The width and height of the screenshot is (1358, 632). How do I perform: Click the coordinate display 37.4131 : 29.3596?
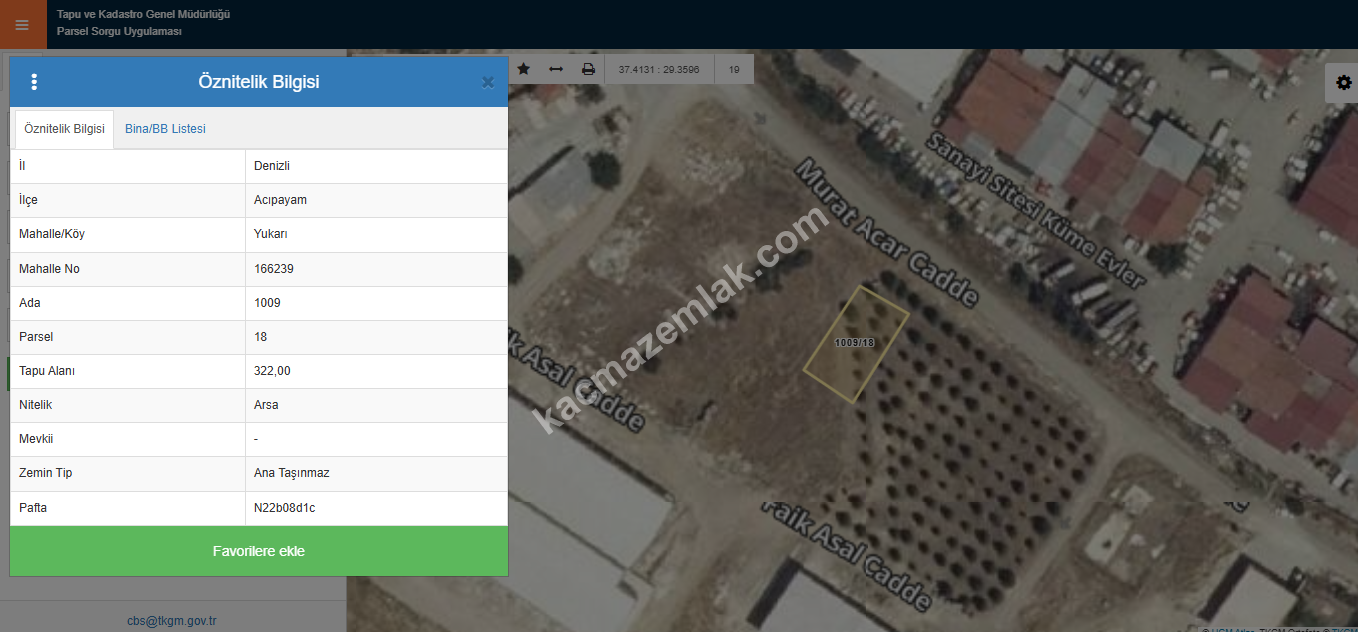point(659,70)
